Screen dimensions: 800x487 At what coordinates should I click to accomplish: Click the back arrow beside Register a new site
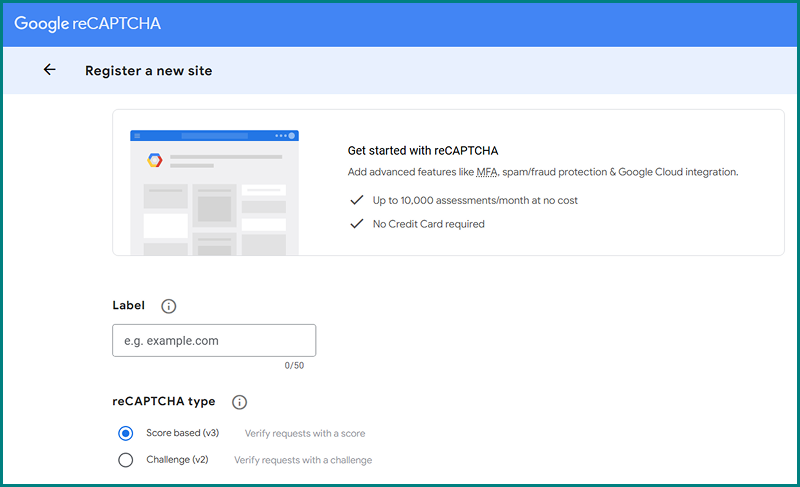49,70
